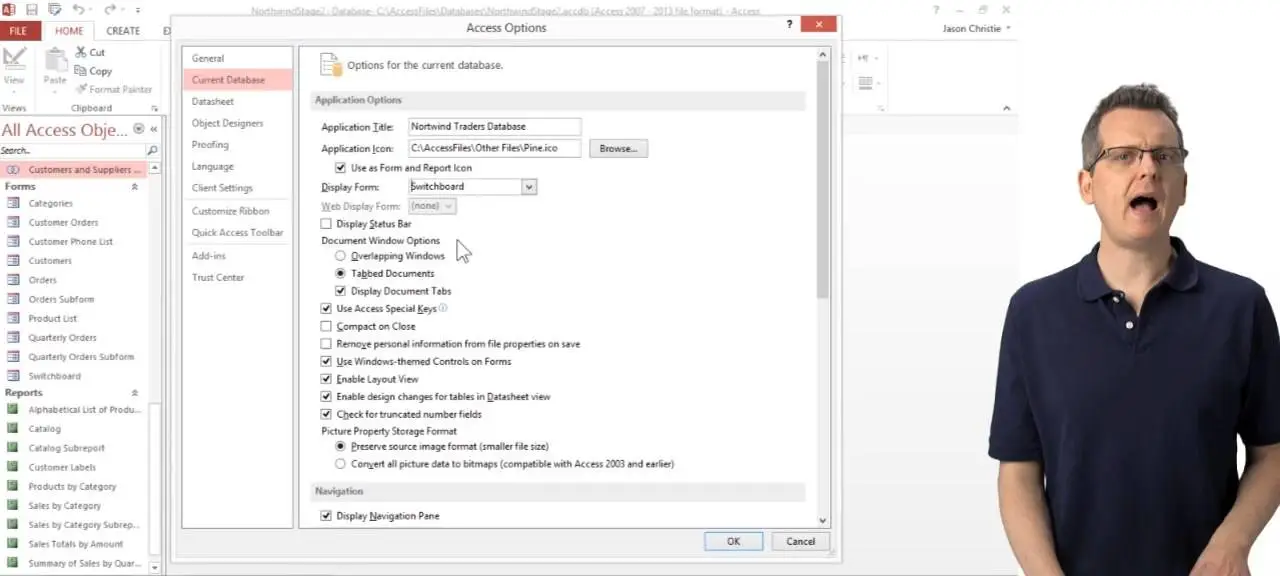Collapse the Reports group in navigation pane
This screenshot has height=576, width=1280.
pyautogui.click(x=135, y=393)
